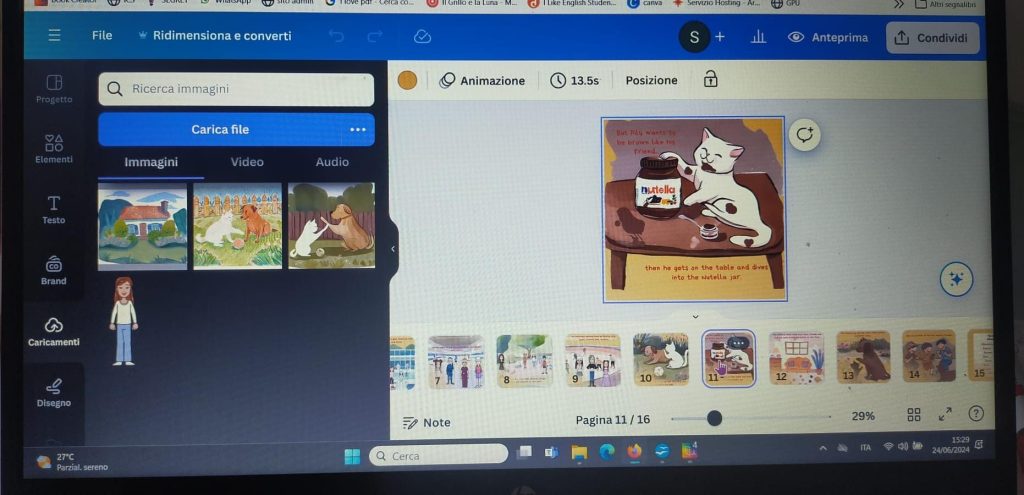Switch to the Video tab
The height and width of the screenshot is (495, 1024).
247,163
